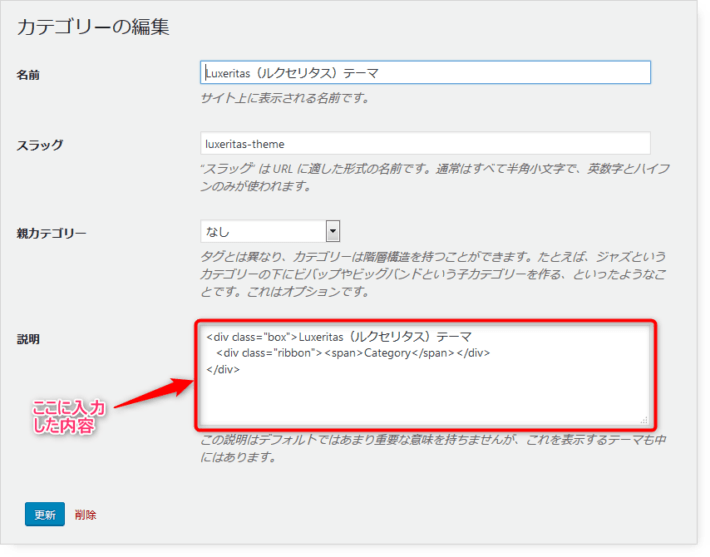Click the help text beginning この説明はデフォルトでは
Viewport: 710px width, 557px height.
[433, 448]
